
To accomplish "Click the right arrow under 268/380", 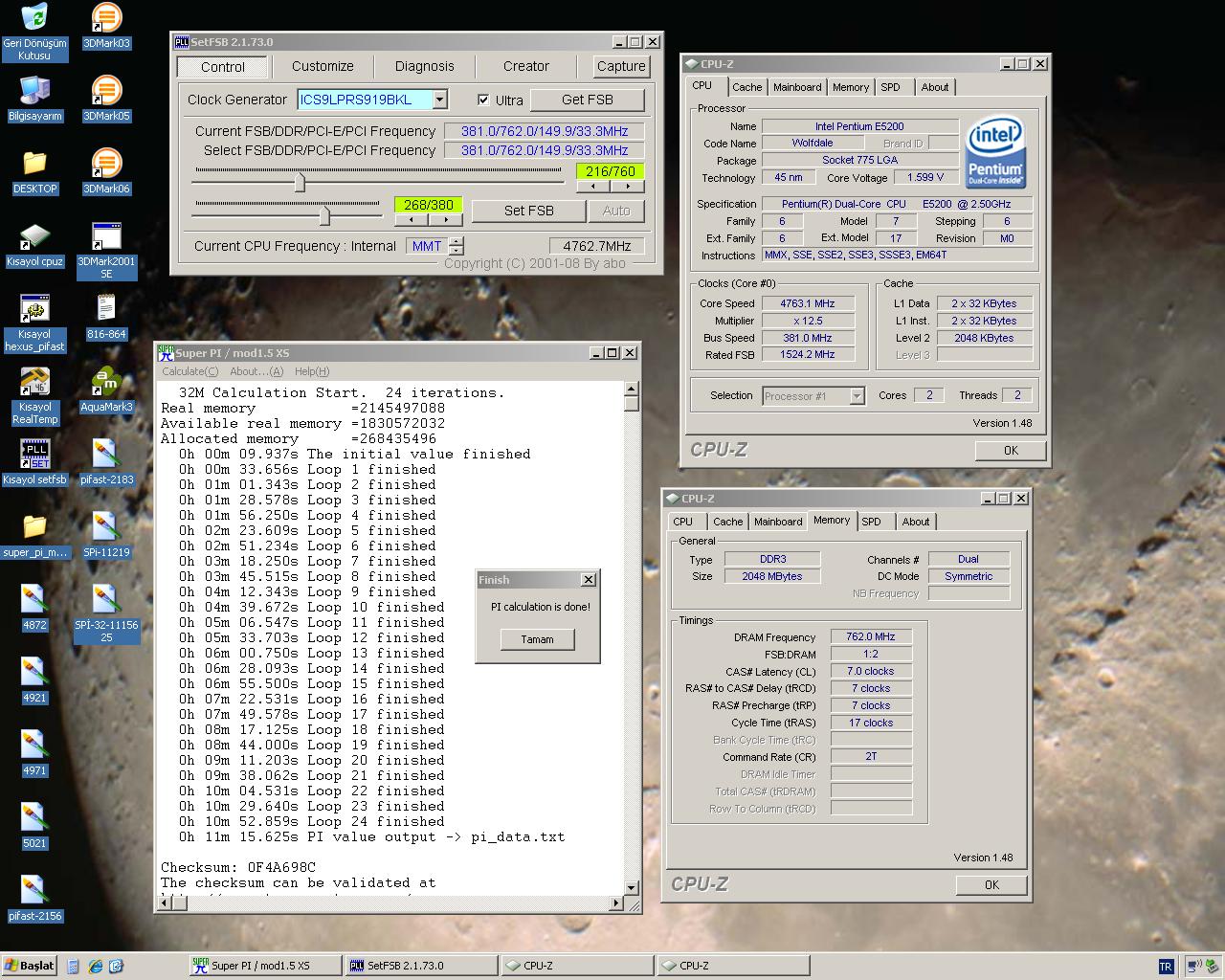I will (446, 219).
